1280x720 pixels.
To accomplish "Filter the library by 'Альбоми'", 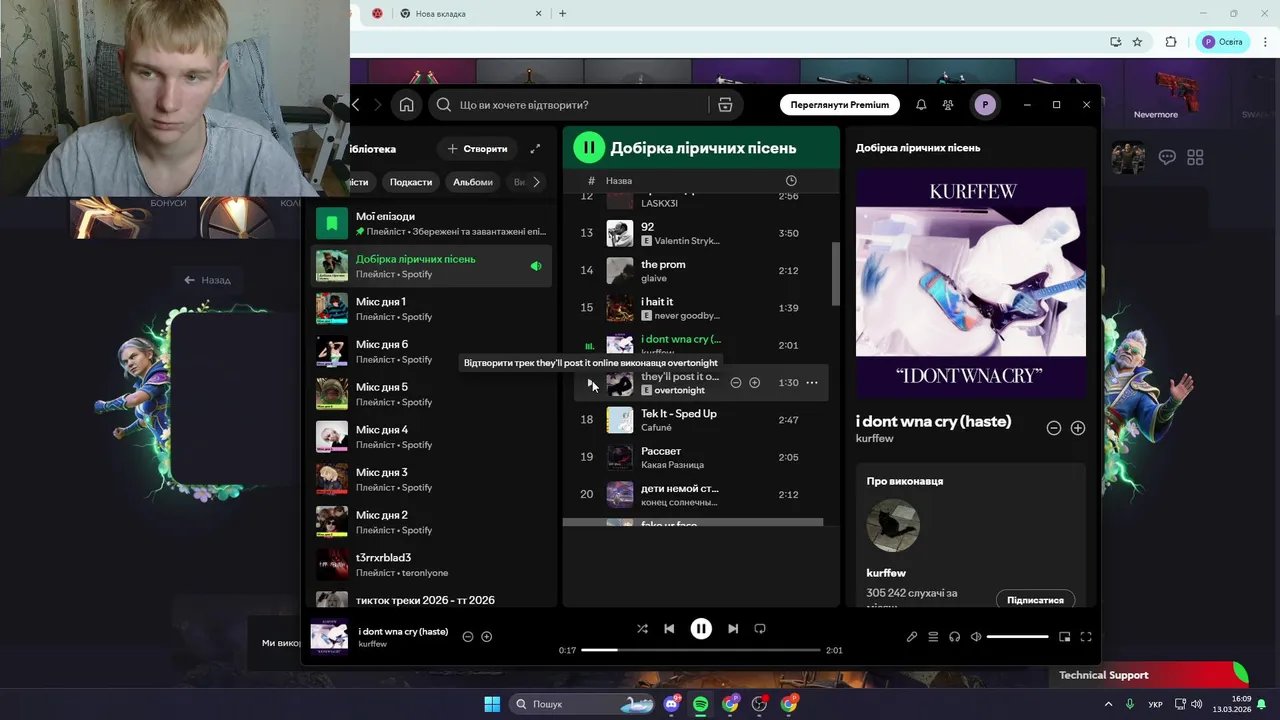I will 473,182.
